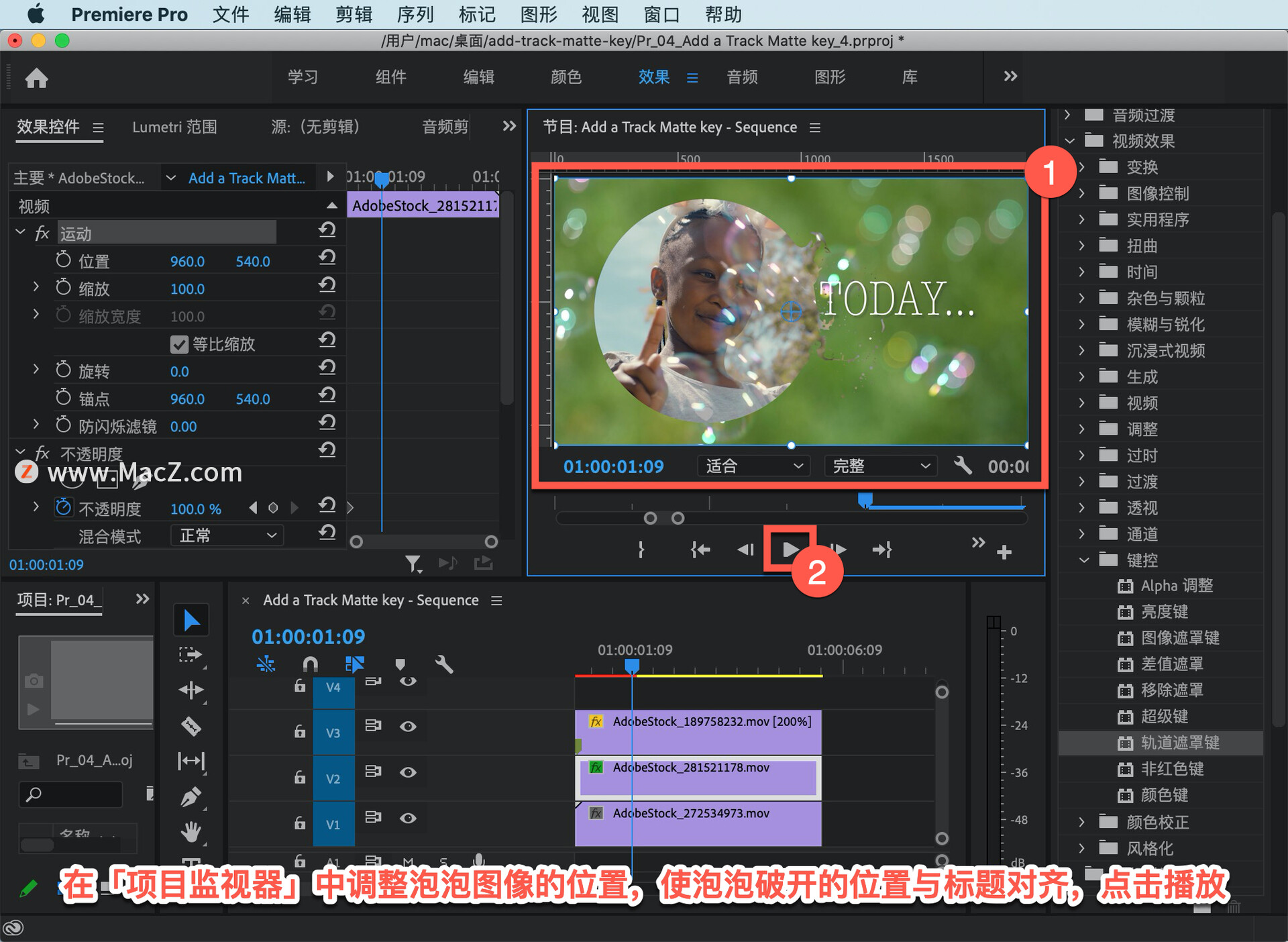The width and height of the screenshot is (1288, 942).
Task: Open program monitor settings wrench
Action: coord(963,466)
